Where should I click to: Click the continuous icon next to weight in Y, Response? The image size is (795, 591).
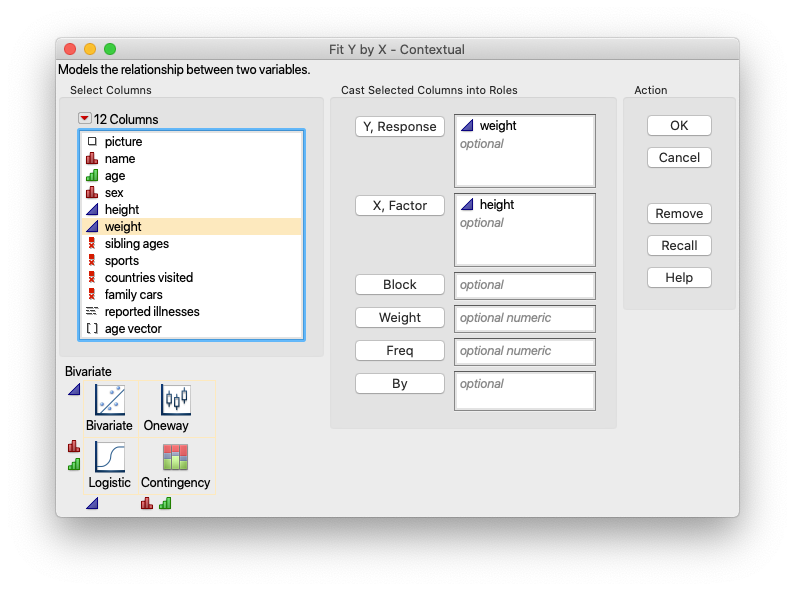[x=467, y=125]
